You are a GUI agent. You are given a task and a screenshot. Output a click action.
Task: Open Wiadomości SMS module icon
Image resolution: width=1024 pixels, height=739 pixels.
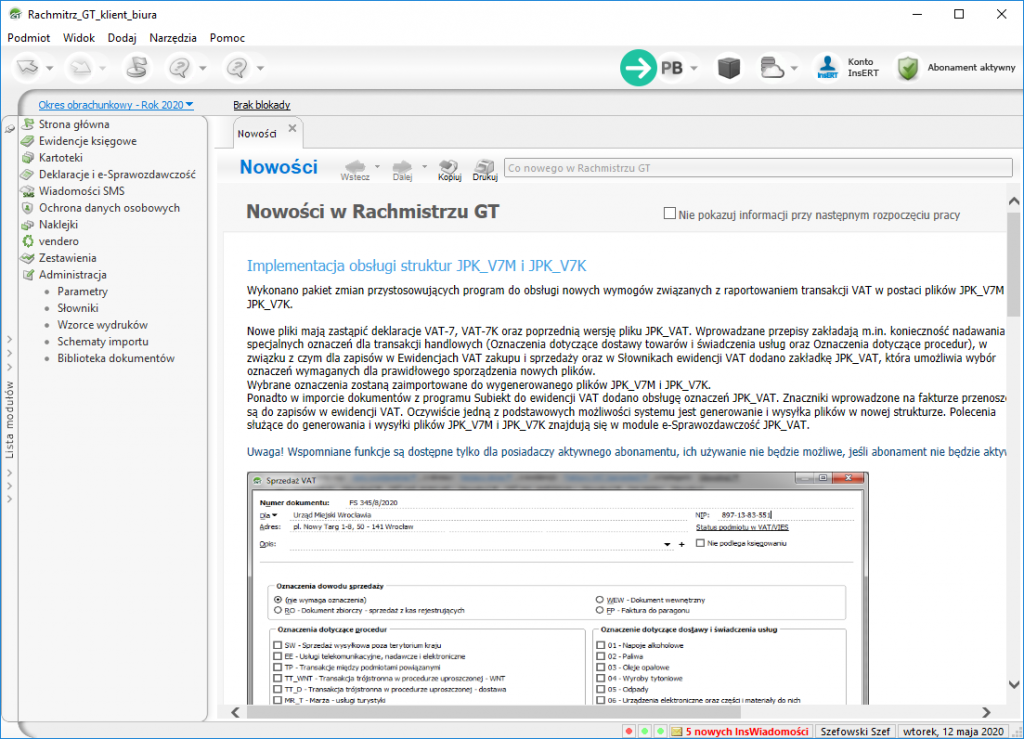(x=27, y=191)
